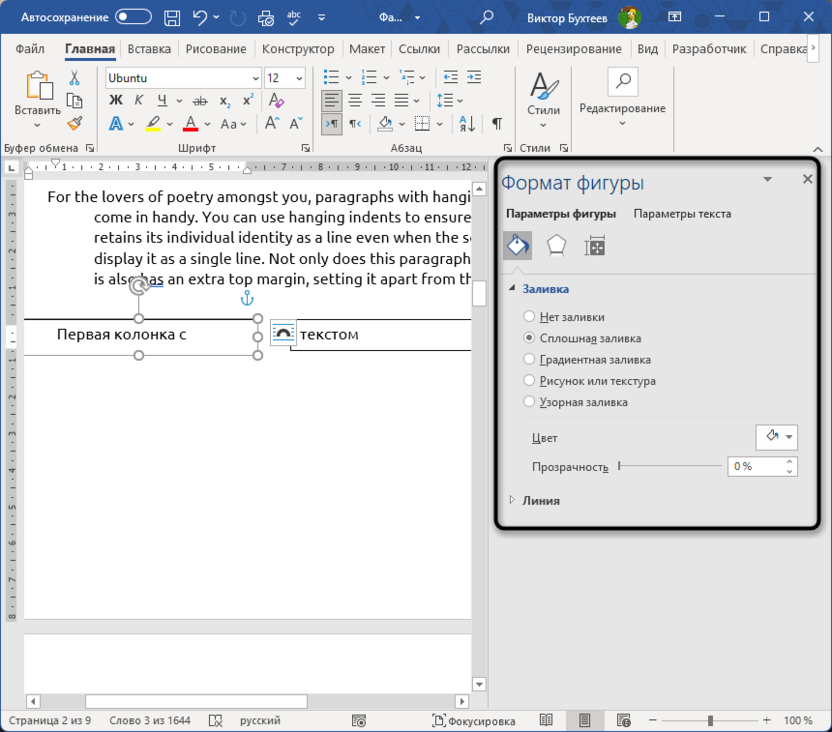
Task: Click the Cut scissors icon
Action: (75, 78)
